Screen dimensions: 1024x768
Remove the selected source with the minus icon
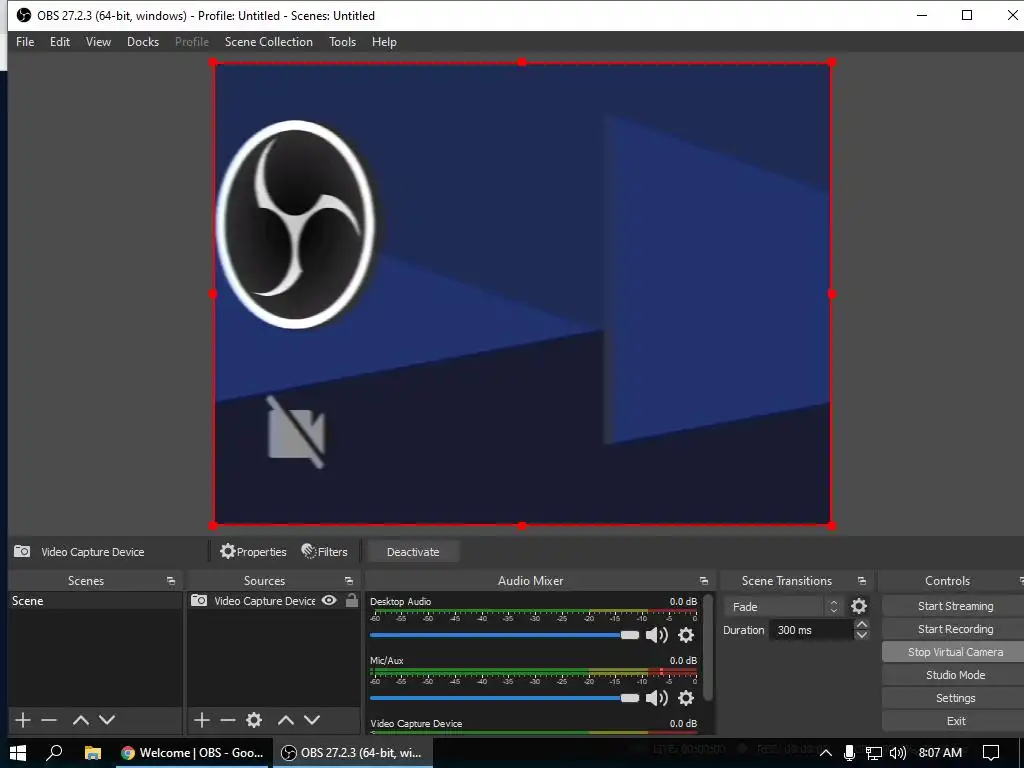(228, 720)
